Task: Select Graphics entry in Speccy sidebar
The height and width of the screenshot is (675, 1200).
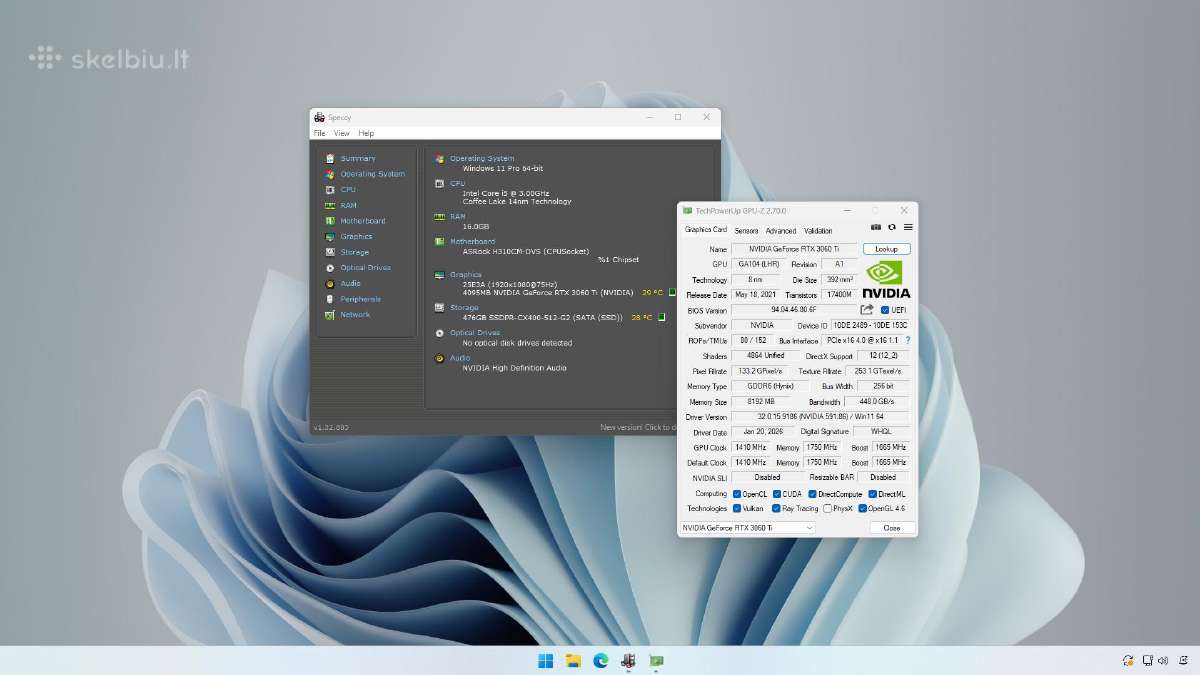Action: pyautogui.click(x=356, y=236)
